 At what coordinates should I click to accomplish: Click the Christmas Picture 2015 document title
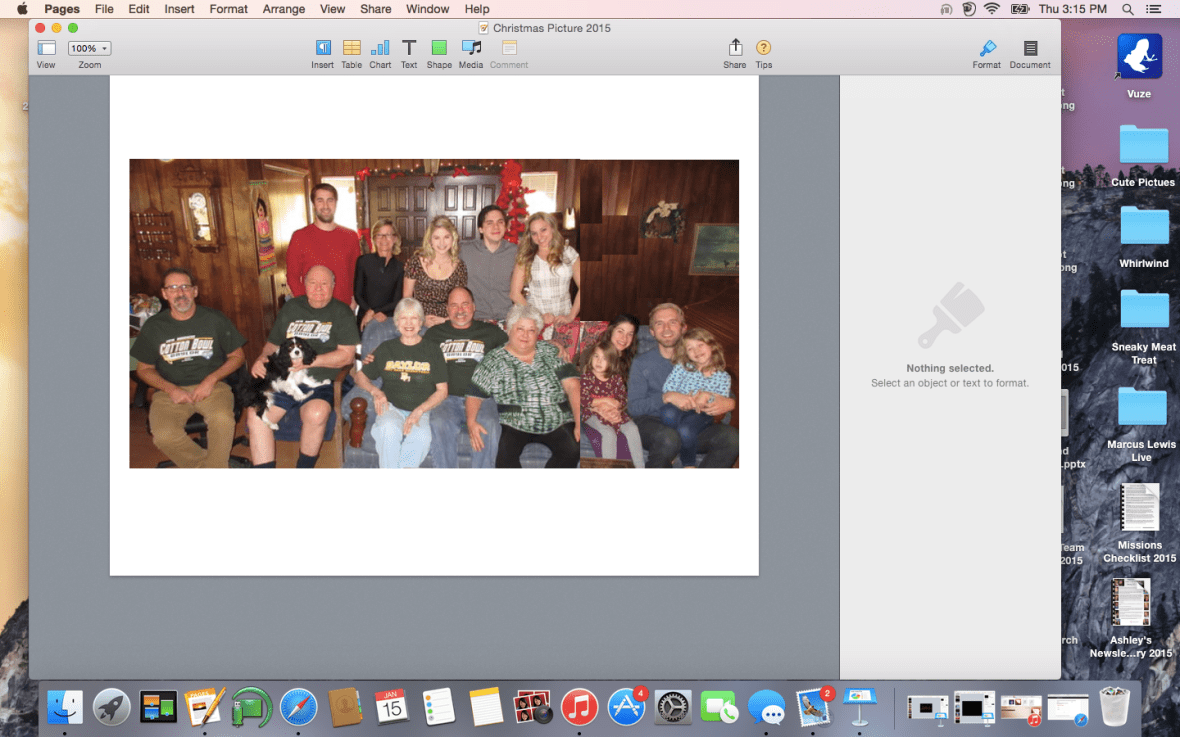click(x=551, y=28)
